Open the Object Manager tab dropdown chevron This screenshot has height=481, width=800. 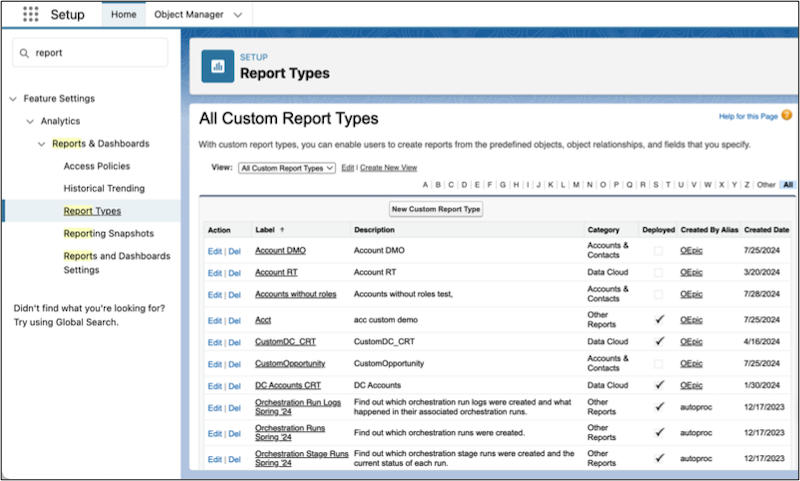click(237, 15)
